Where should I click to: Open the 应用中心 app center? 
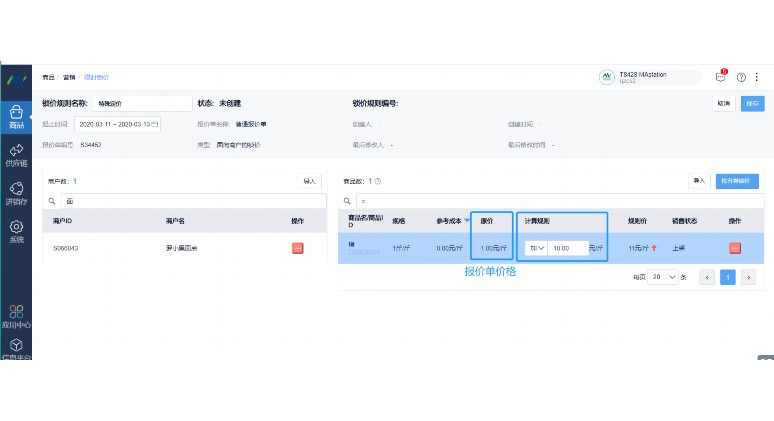click(16, 316)
